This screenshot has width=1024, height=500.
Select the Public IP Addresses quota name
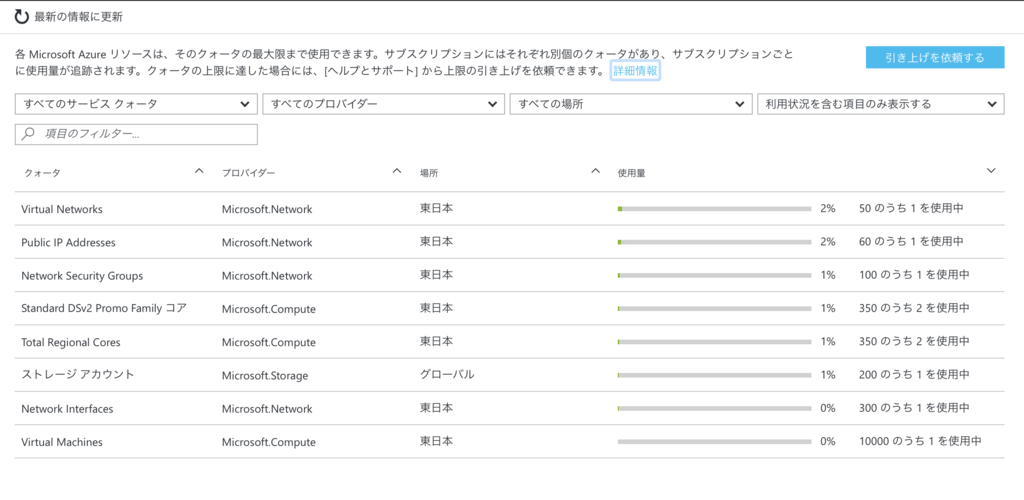[x=69, y=242]
